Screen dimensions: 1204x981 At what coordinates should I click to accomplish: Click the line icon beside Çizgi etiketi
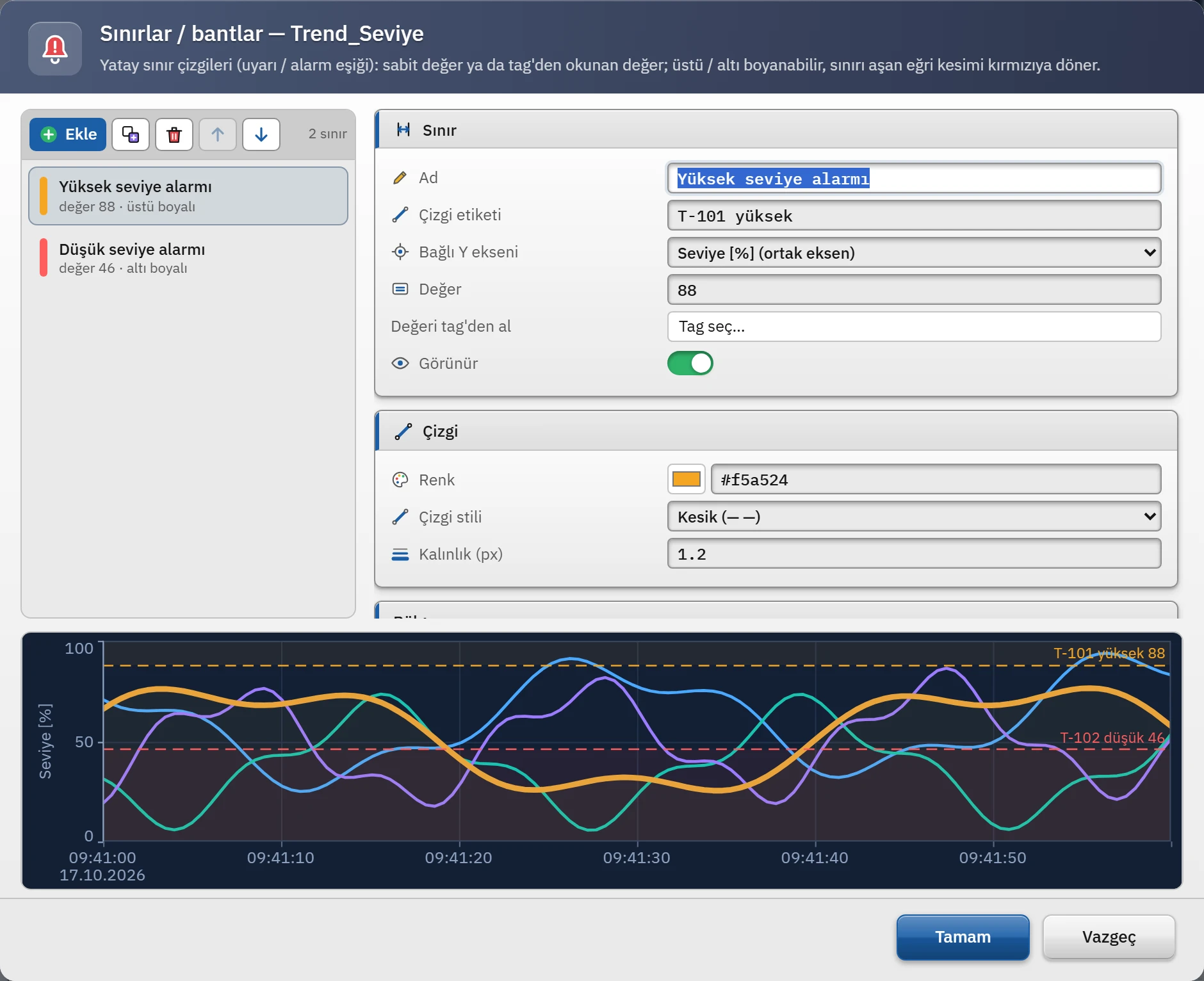400,215
